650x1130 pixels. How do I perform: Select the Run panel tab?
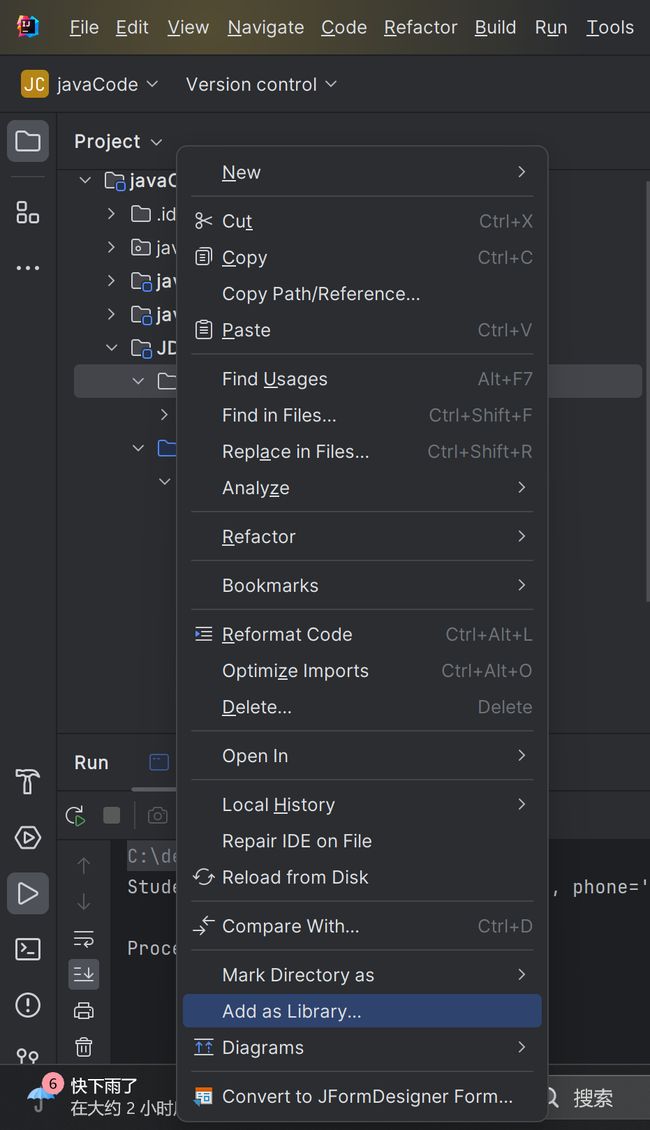pos(92,762)
